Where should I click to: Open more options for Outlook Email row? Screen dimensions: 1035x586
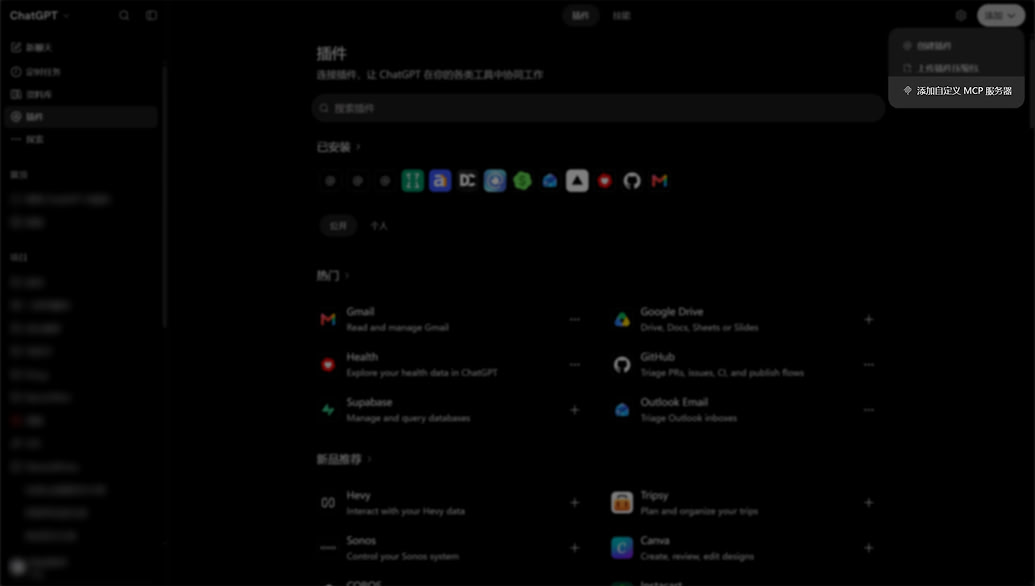(869, 410)
